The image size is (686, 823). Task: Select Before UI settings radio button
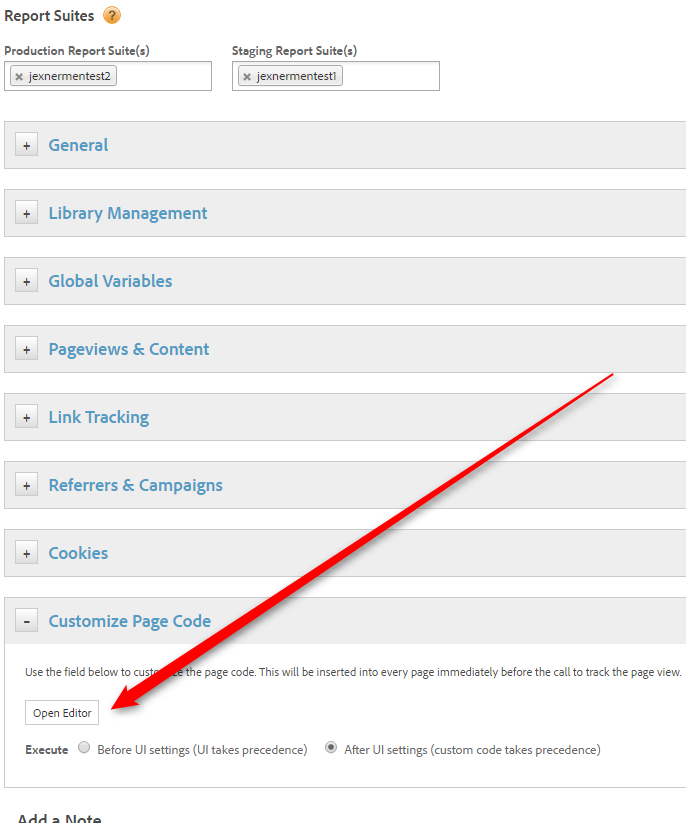(x=84, y=748)
